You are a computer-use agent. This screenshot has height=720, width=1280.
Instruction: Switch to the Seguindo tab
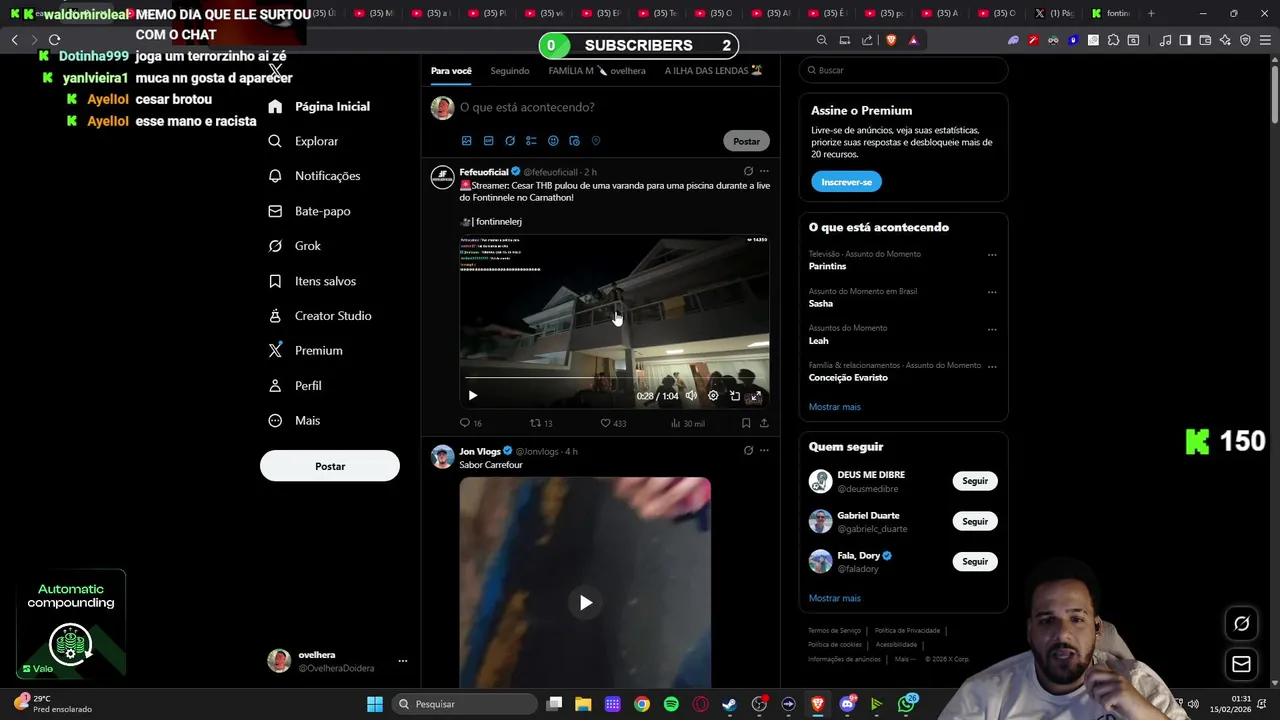[x=510, y=71]
